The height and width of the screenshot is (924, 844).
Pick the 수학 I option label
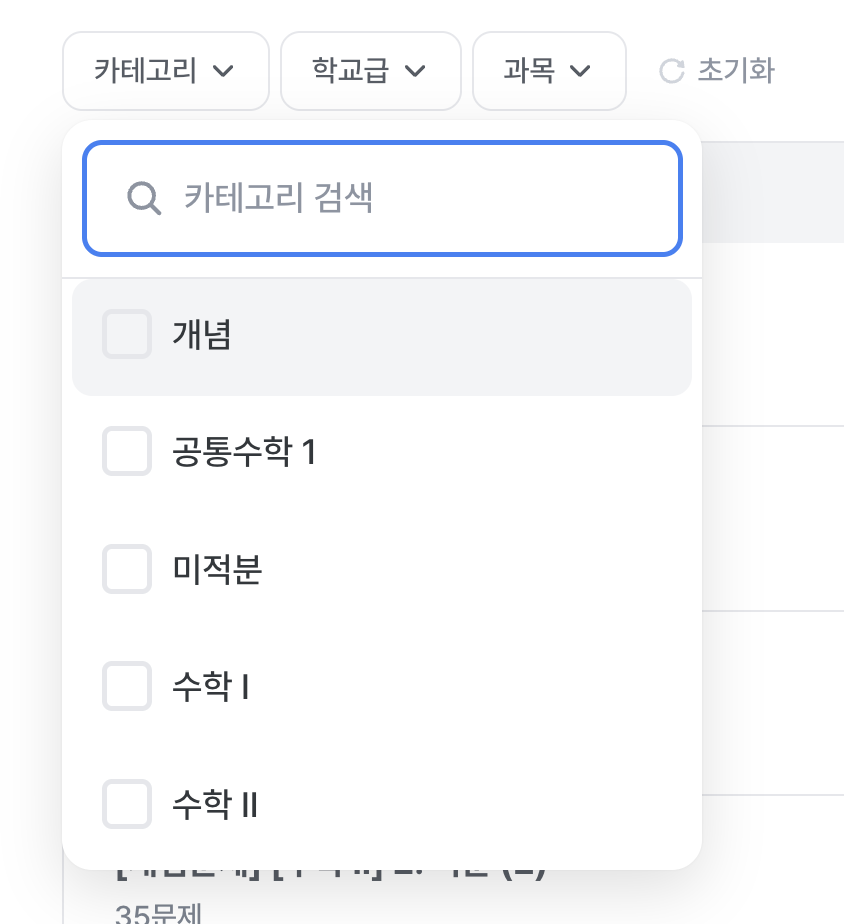(x=210, y=687)
